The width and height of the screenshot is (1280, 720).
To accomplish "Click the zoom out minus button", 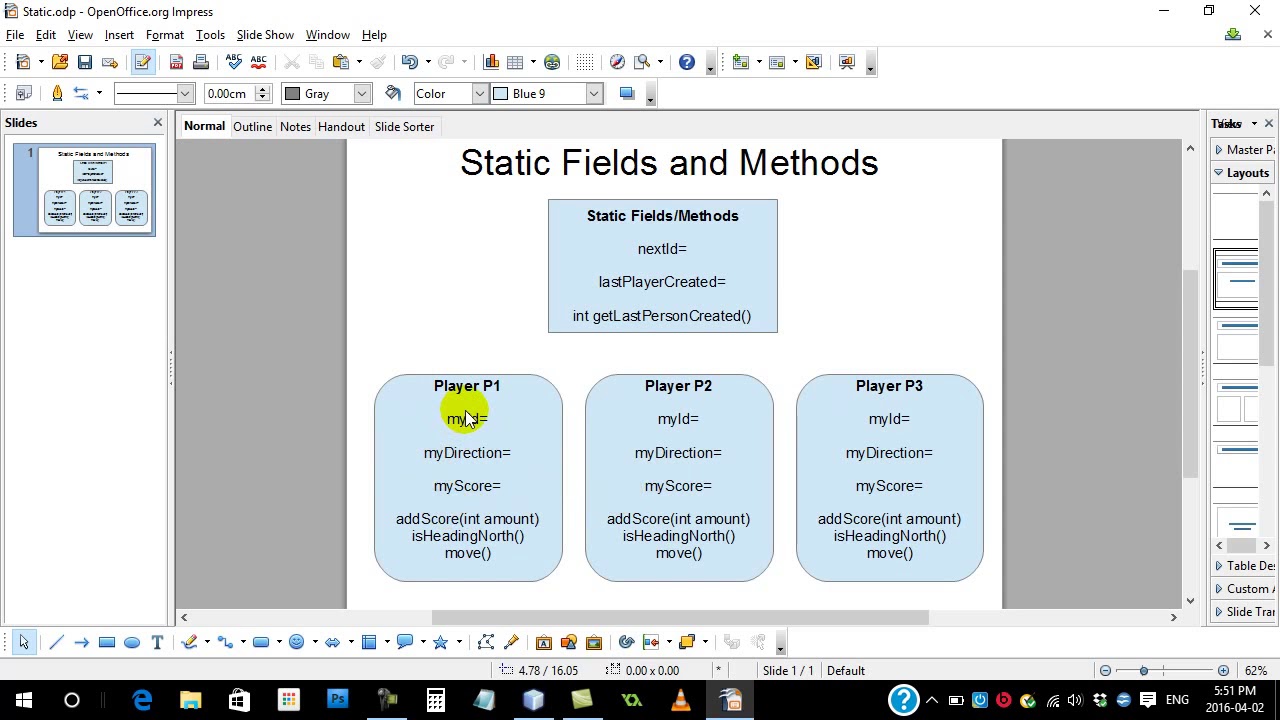I will tap(1105, 671).
